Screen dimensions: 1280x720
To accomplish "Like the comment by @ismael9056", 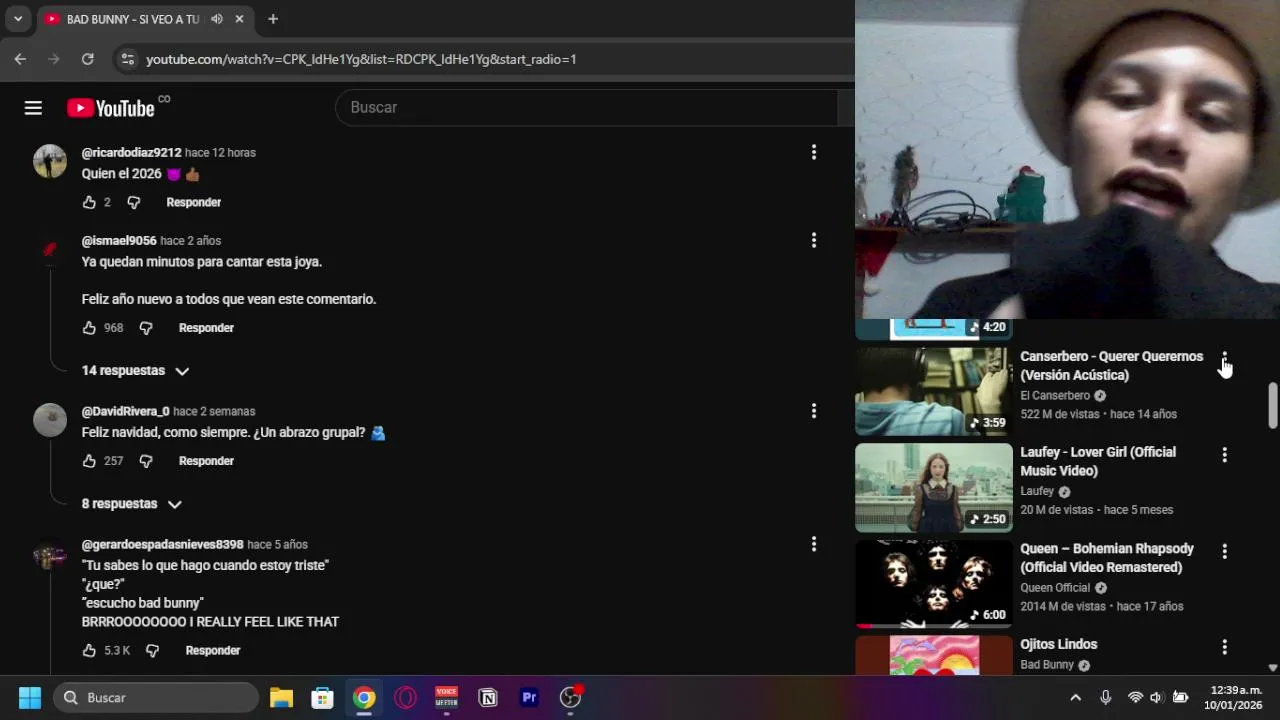I will pyautogui.click(x=89, y=328).
